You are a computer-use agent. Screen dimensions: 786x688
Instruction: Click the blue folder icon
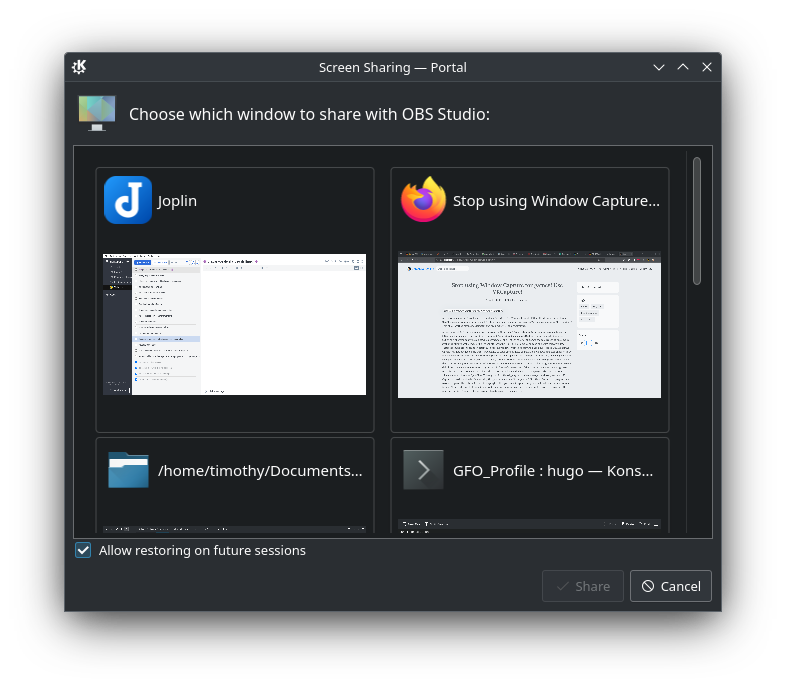coord(128,470)
